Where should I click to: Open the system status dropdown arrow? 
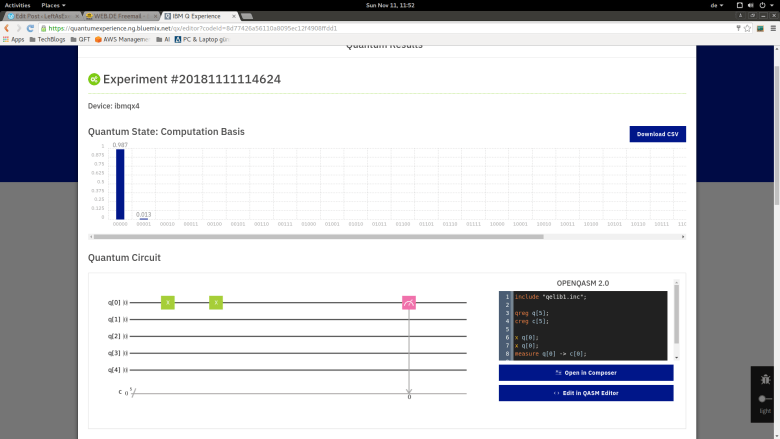click(772, 5)
